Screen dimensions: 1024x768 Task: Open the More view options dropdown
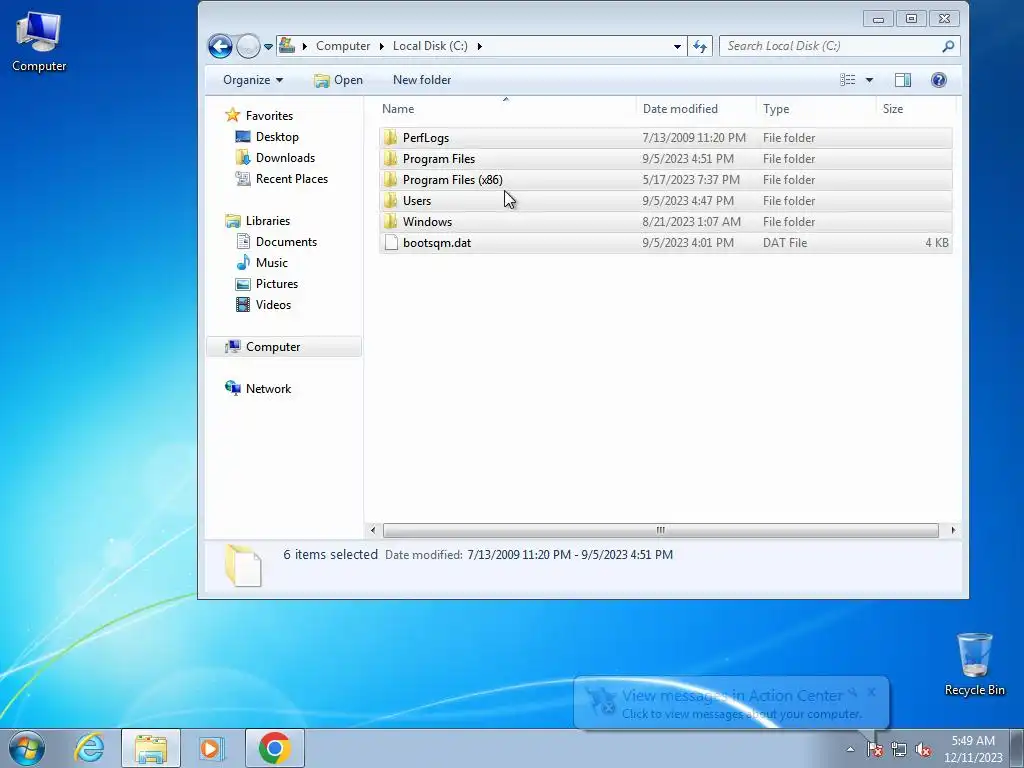tap(869, 80)
